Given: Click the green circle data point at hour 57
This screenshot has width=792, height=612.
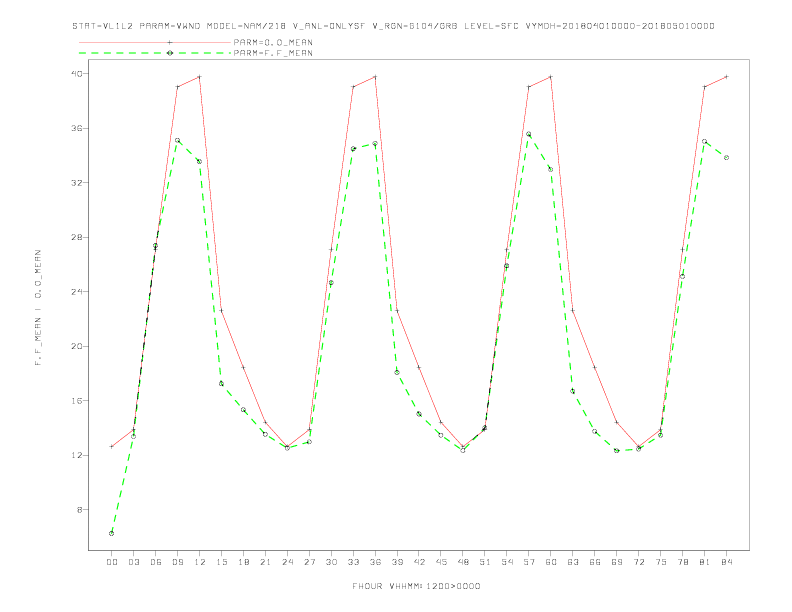Looking at the screenshot, I should click(529, 134).
